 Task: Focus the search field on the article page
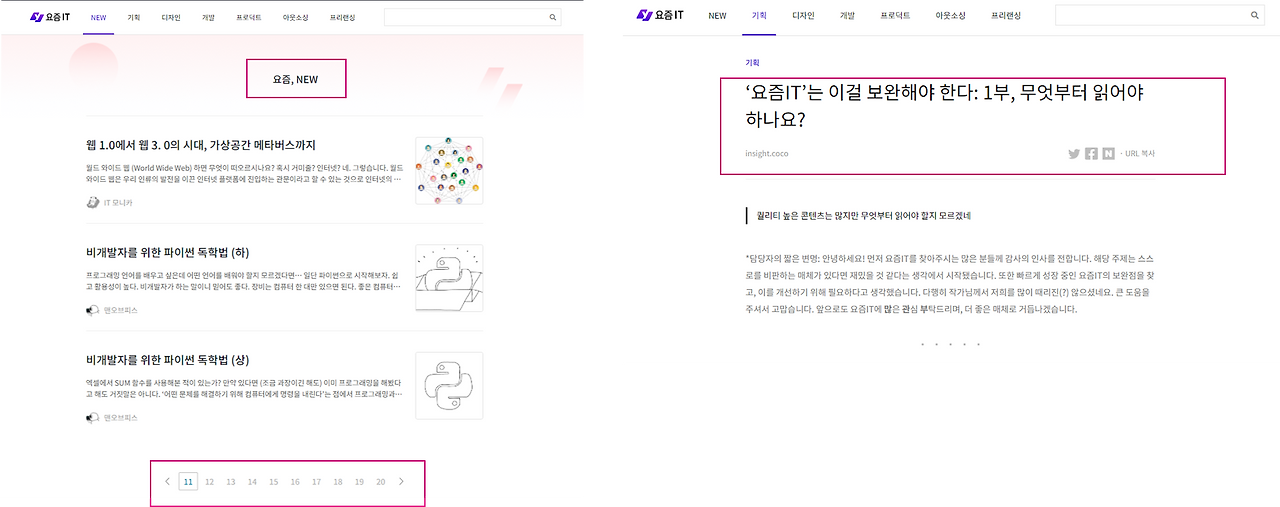pos(1160,15)
